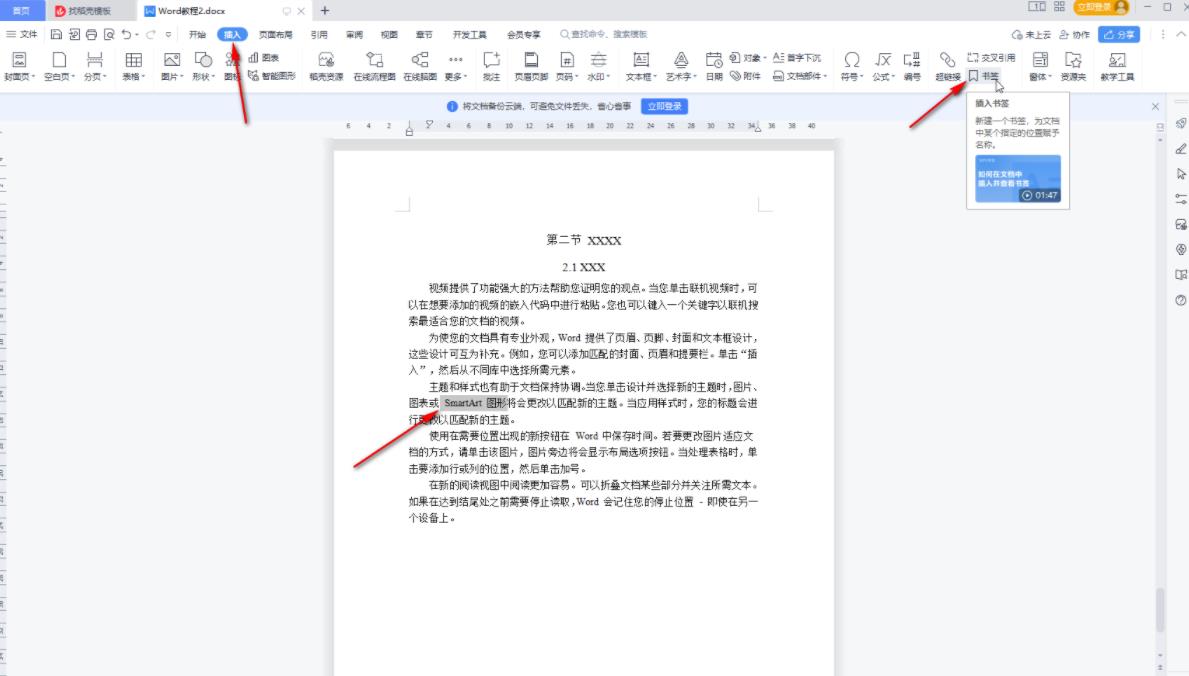Insert a table using the 表格 icon

133,62
